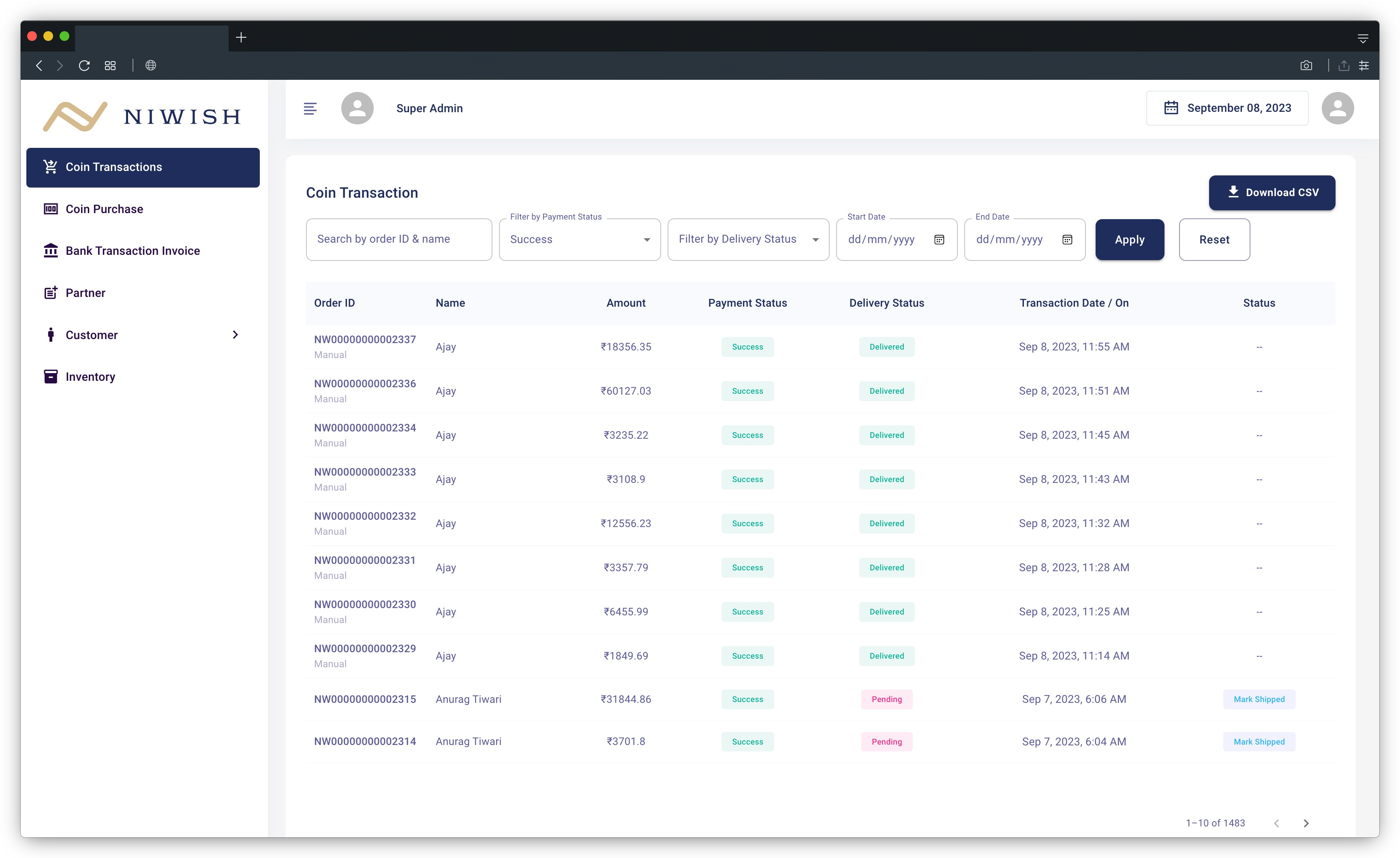This screenshot has height=858, width=1400.
Task: Click the September 08, 2023 date button
Action: pyautogui.click(x=1227, y=108)
